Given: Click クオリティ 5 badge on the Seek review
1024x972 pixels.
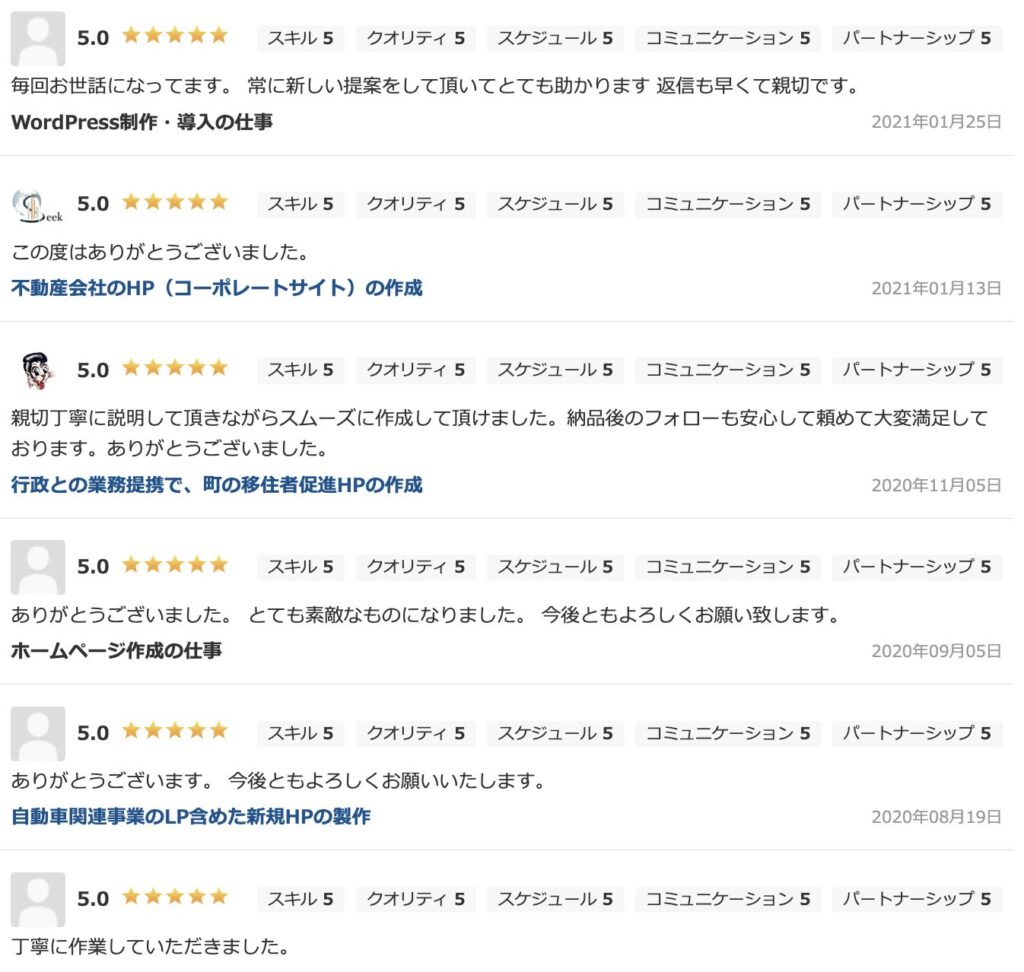Looking at the screenshot, I should [x=416, y=204].
